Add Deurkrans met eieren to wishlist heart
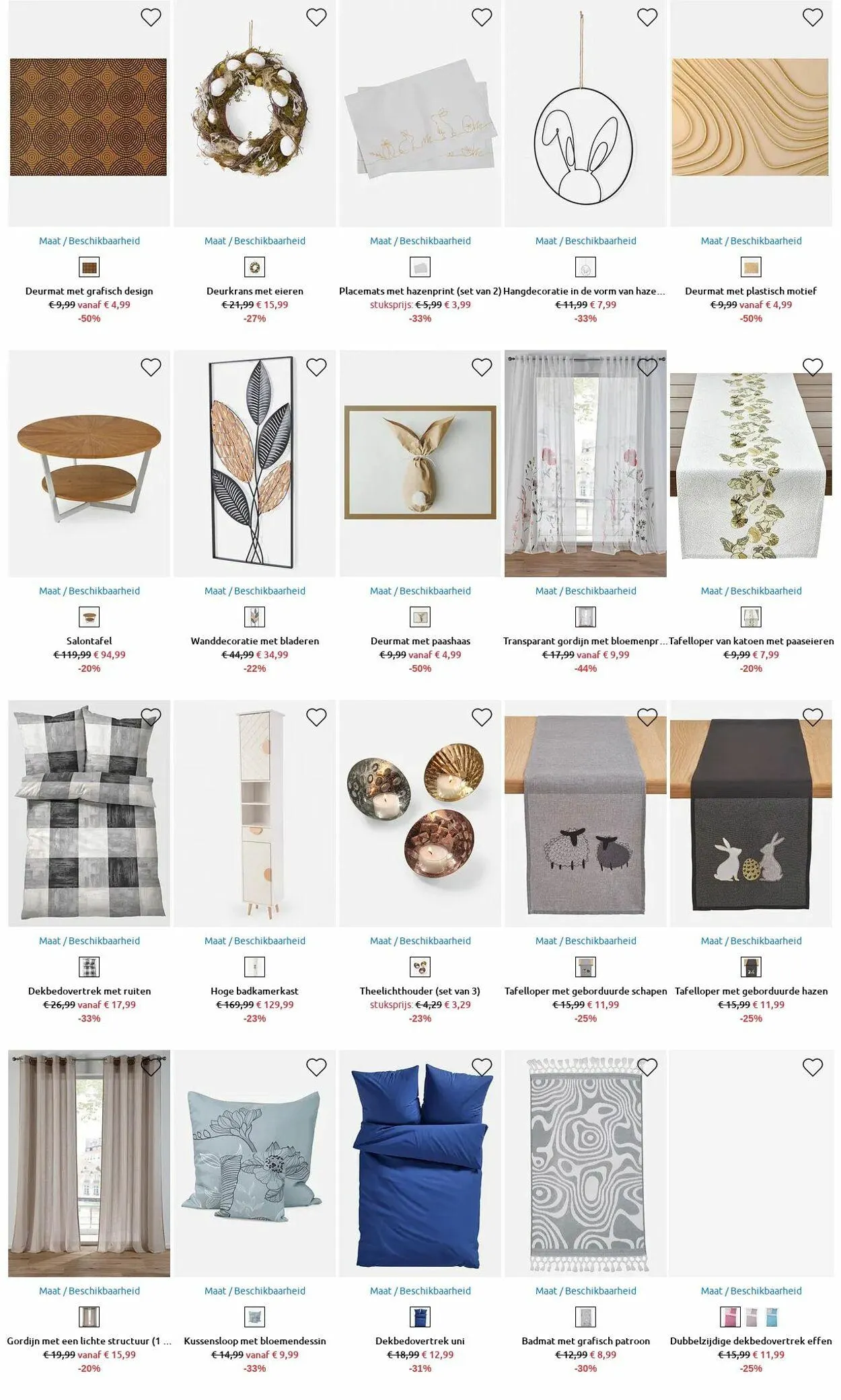Screen dimensions: 841x1400 316,17
